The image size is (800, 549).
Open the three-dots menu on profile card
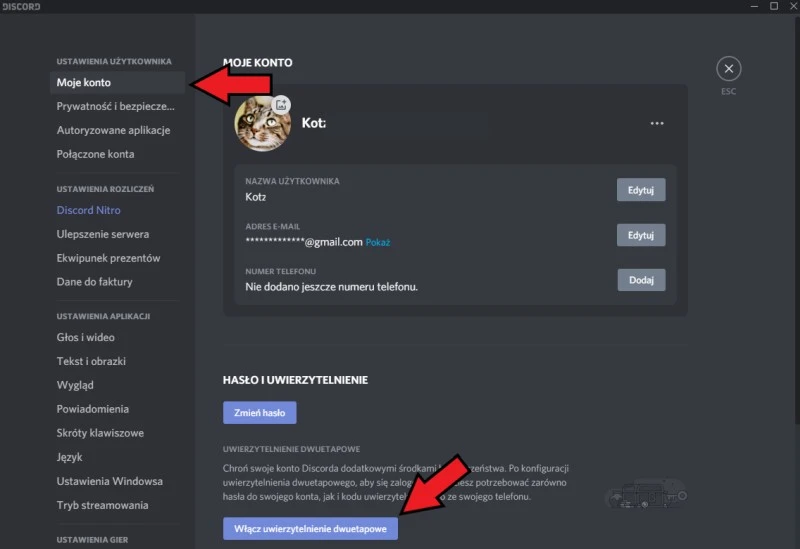click(x=657, y=123)
